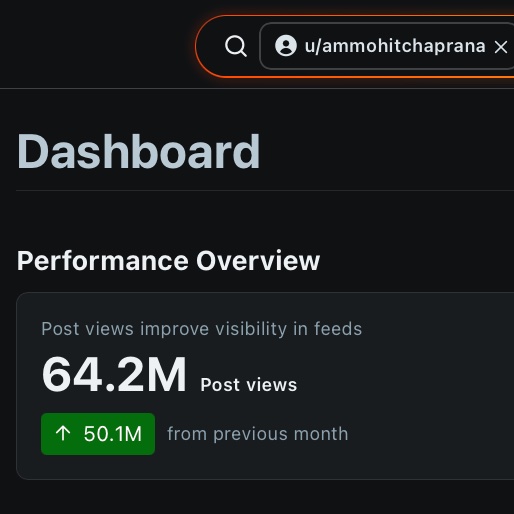
Task: Click the green 50.1M increase badge
Action: pos(98,434)
